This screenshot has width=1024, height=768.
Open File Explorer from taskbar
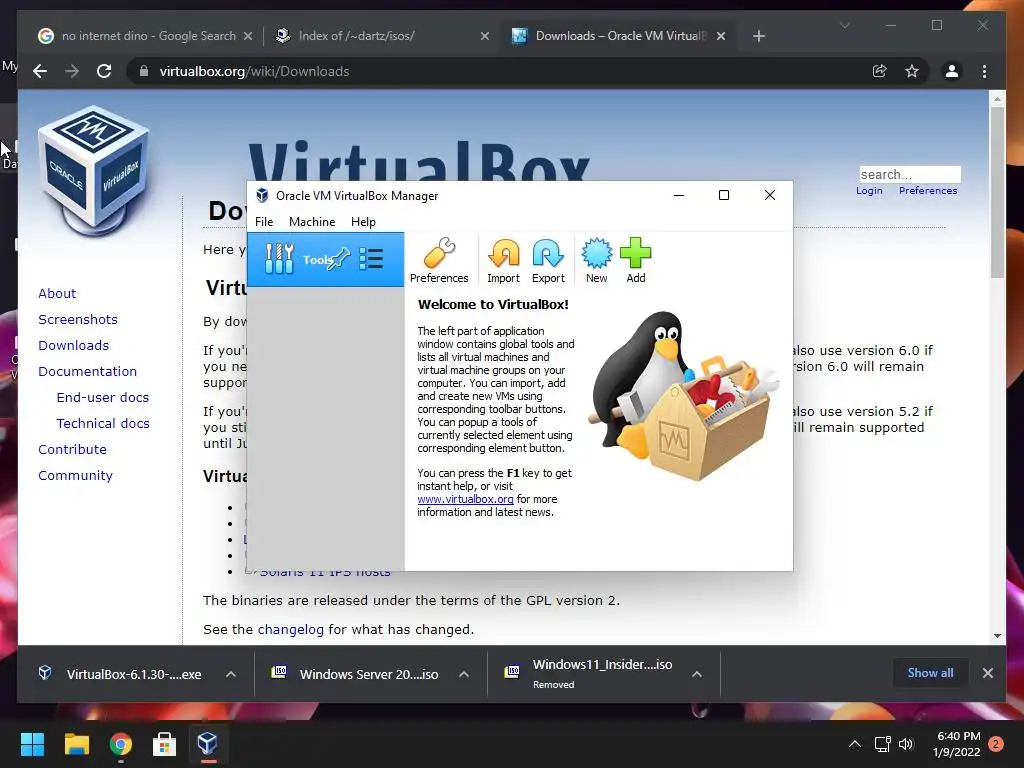point(76,744)
